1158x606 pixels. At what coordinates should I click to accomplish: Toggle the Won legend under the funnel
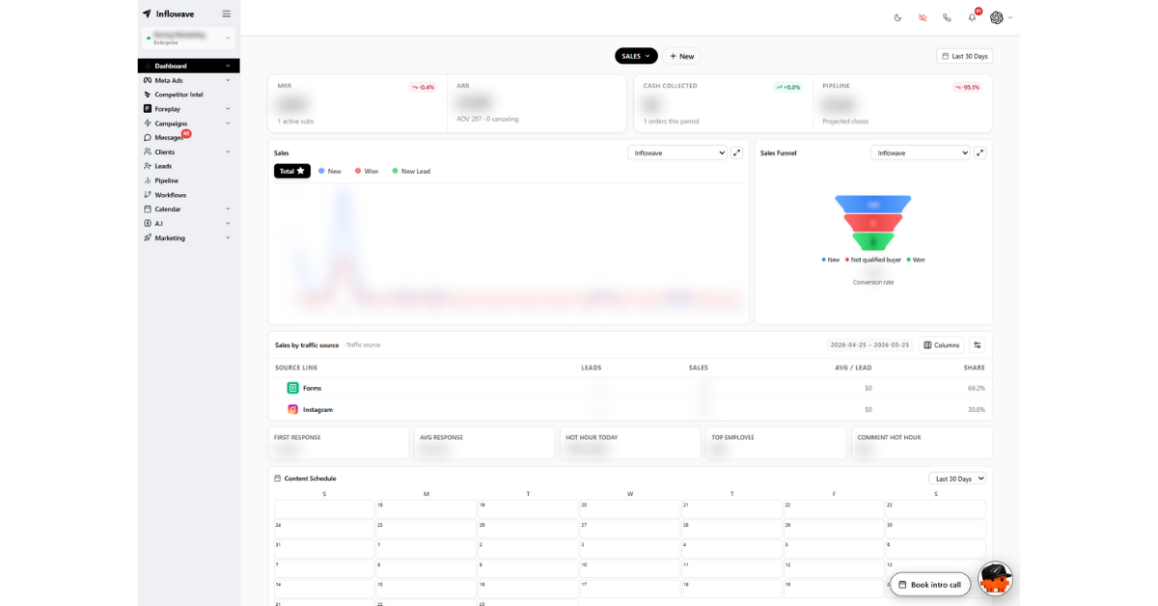(916, 260)
